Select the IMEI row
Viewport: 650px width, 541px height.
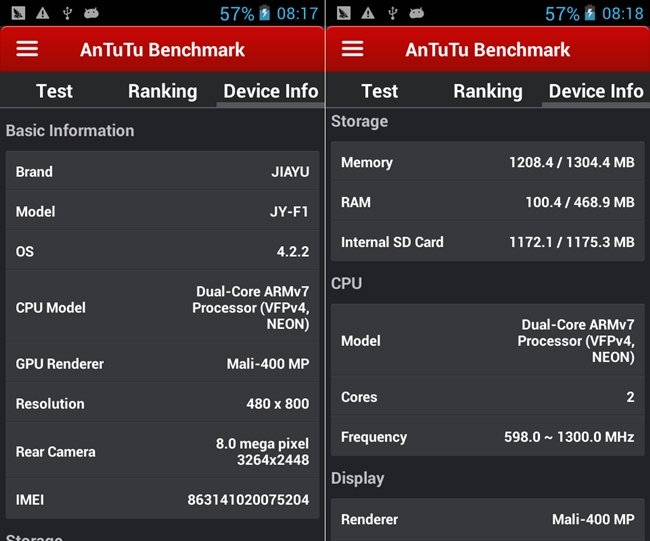162,499
